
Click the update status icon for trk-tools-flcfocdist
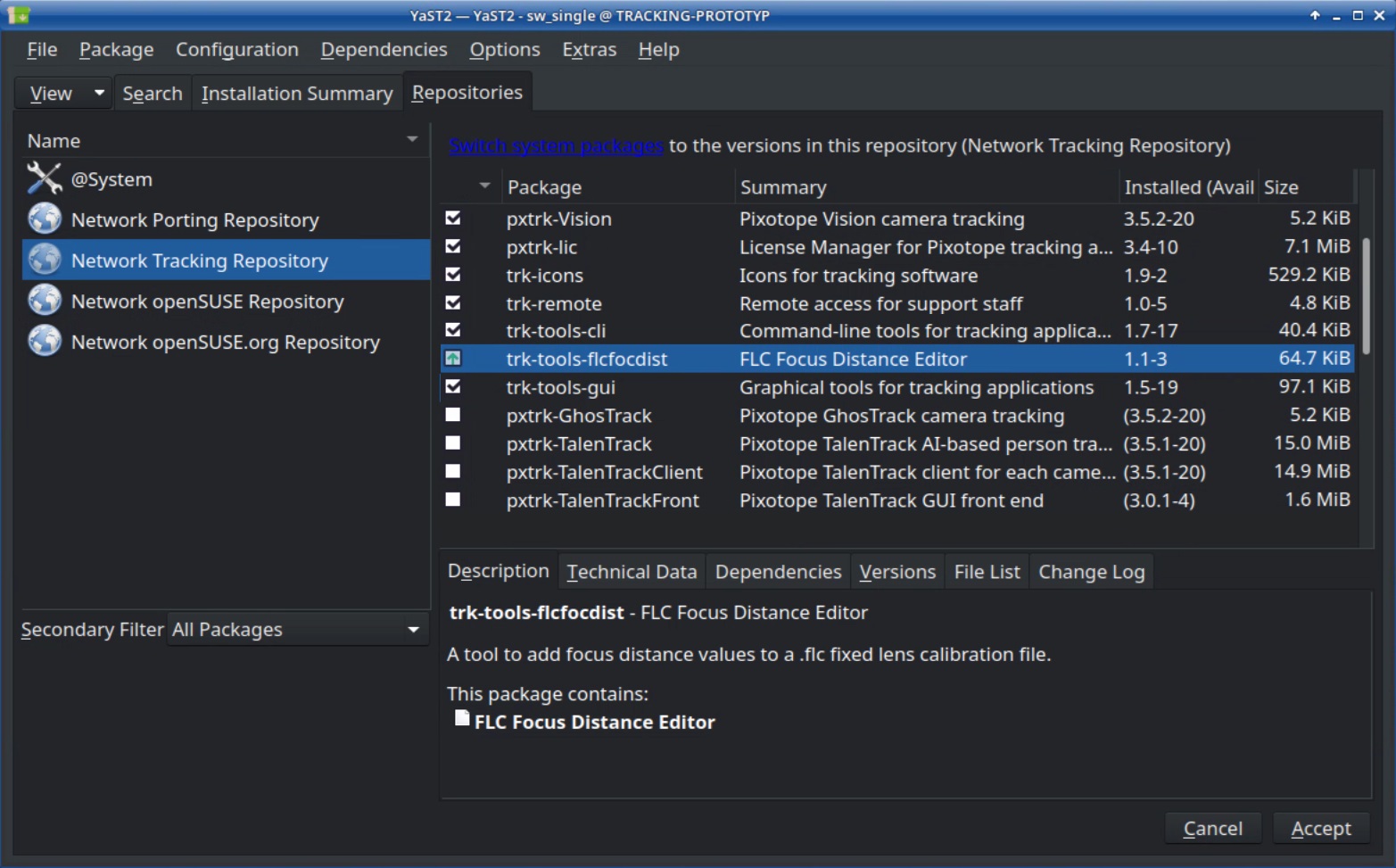point(453,359)
